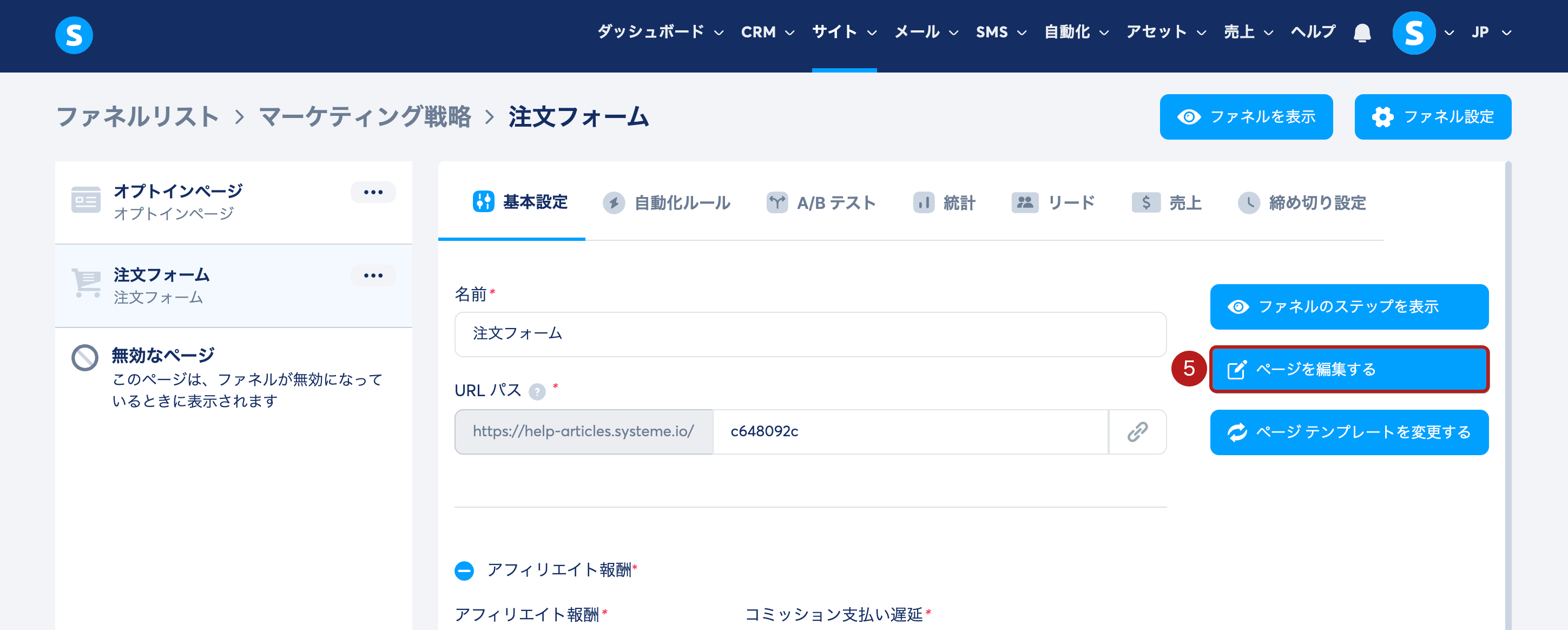The width and height of the screenshot is (1568, 630).
Task: Open the notification bell
Action: click(1362, 32)
